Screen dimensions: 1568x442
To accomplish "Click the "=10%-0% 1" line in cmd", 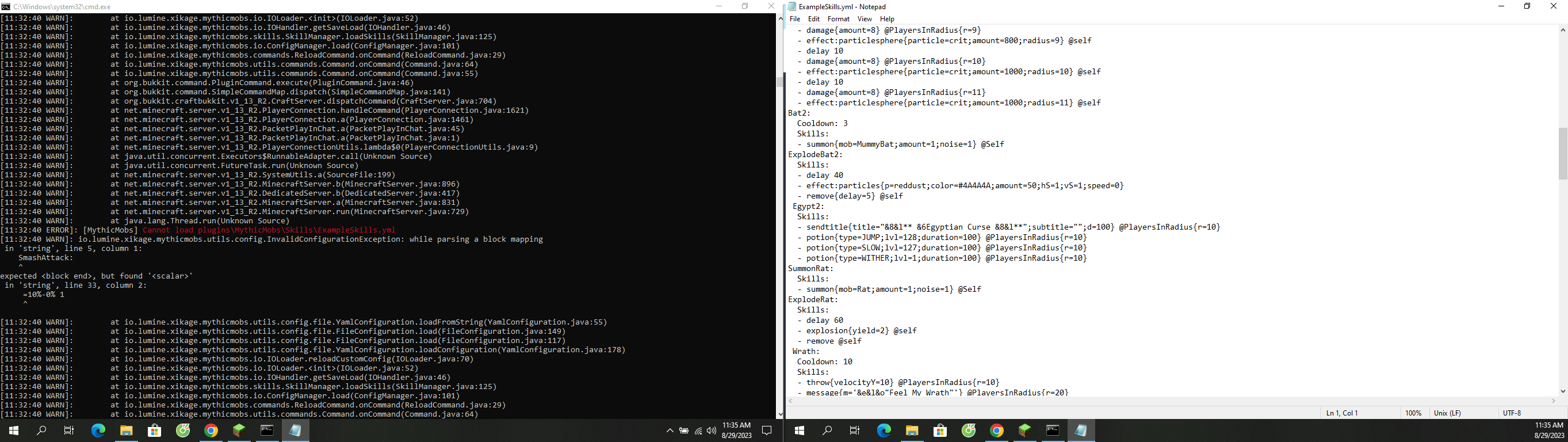I will (43, 294).
